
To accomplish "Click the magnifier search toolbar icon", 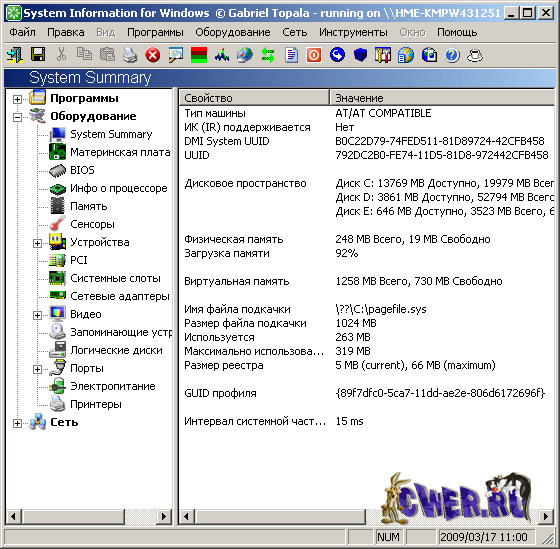I will 176,55.
